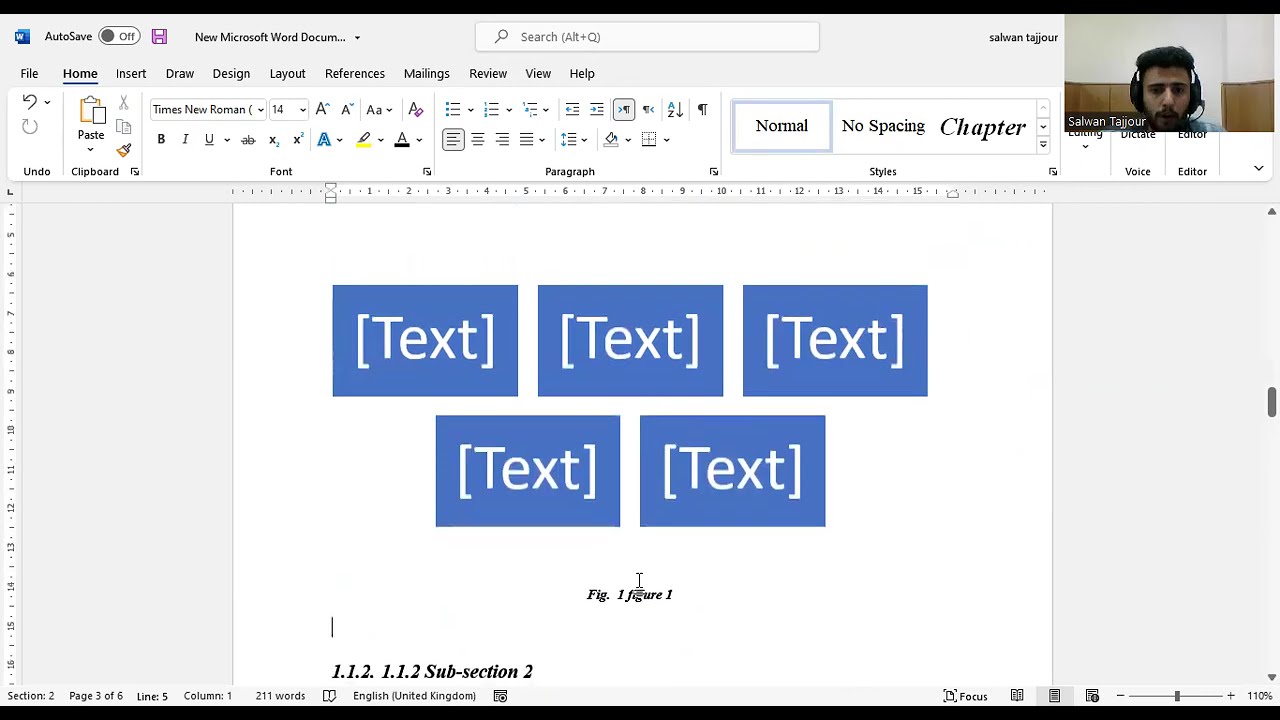
Task: Increase font size with the large A icon
Action: [x=322, y=109]
